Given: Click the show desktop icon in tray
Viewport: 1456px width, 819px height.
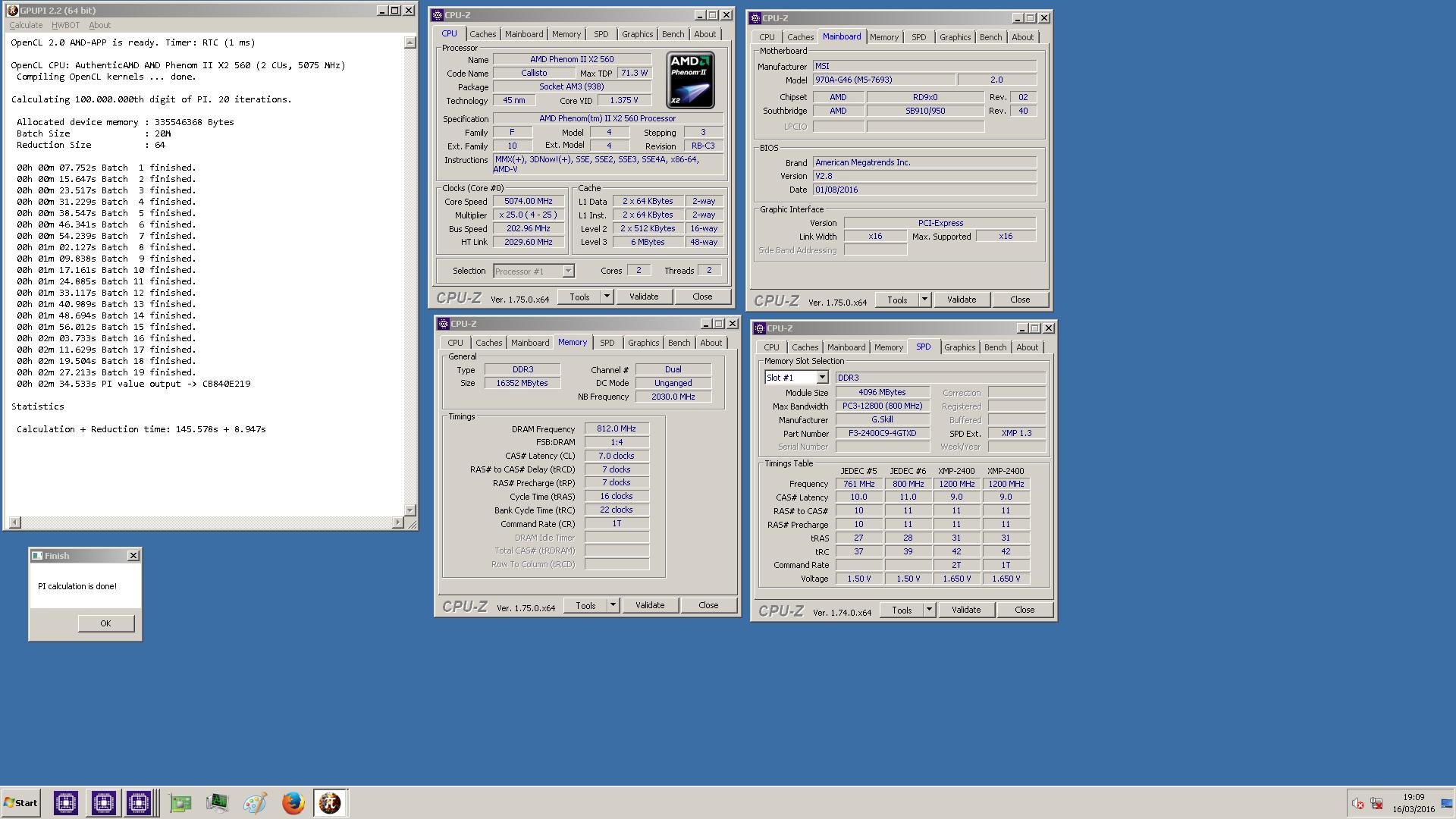Looking at the screenshot, I should click(x=1446, y=804).
